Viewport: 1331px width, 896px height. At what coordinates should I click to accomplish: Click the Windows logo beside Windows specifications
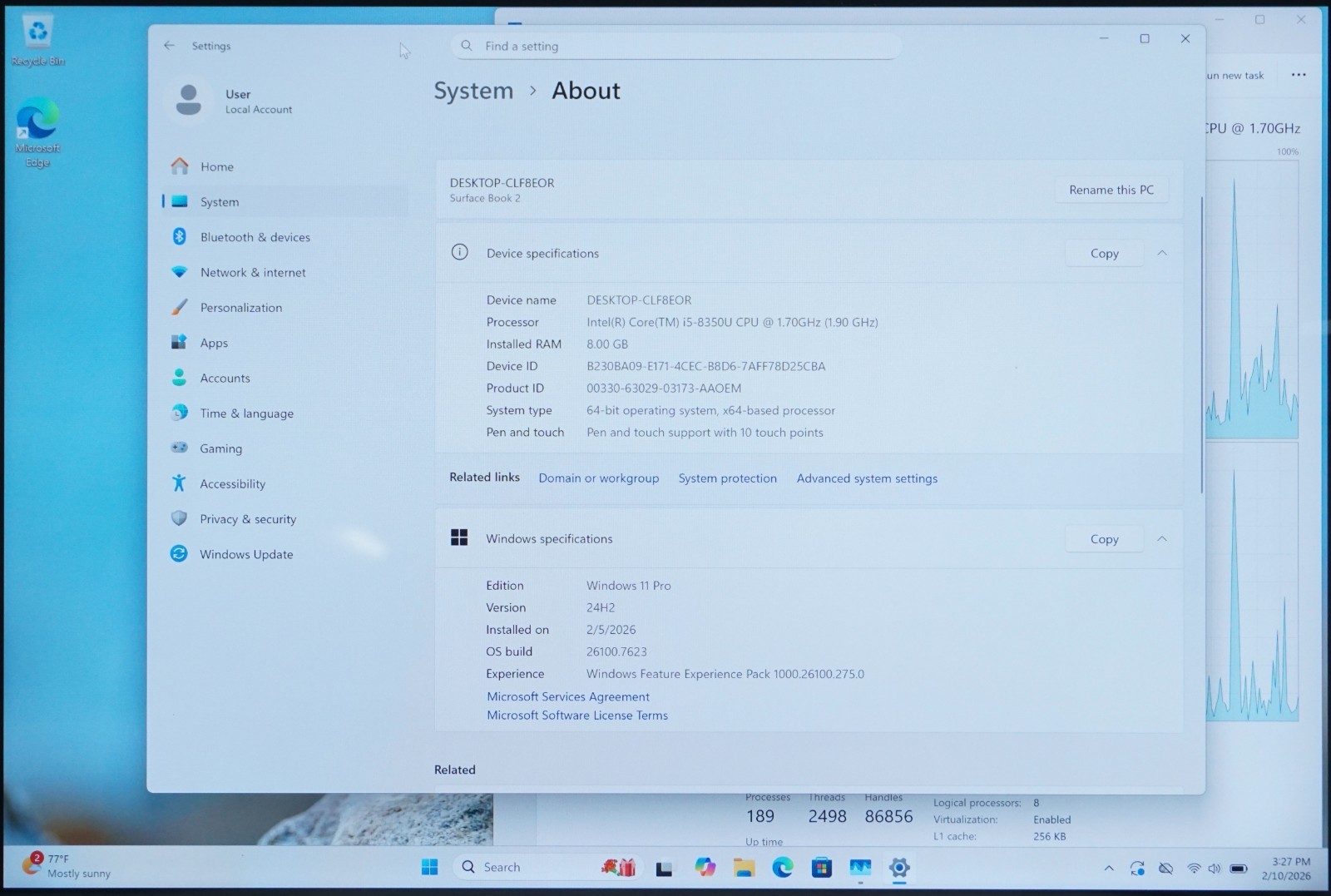point(459,537)
